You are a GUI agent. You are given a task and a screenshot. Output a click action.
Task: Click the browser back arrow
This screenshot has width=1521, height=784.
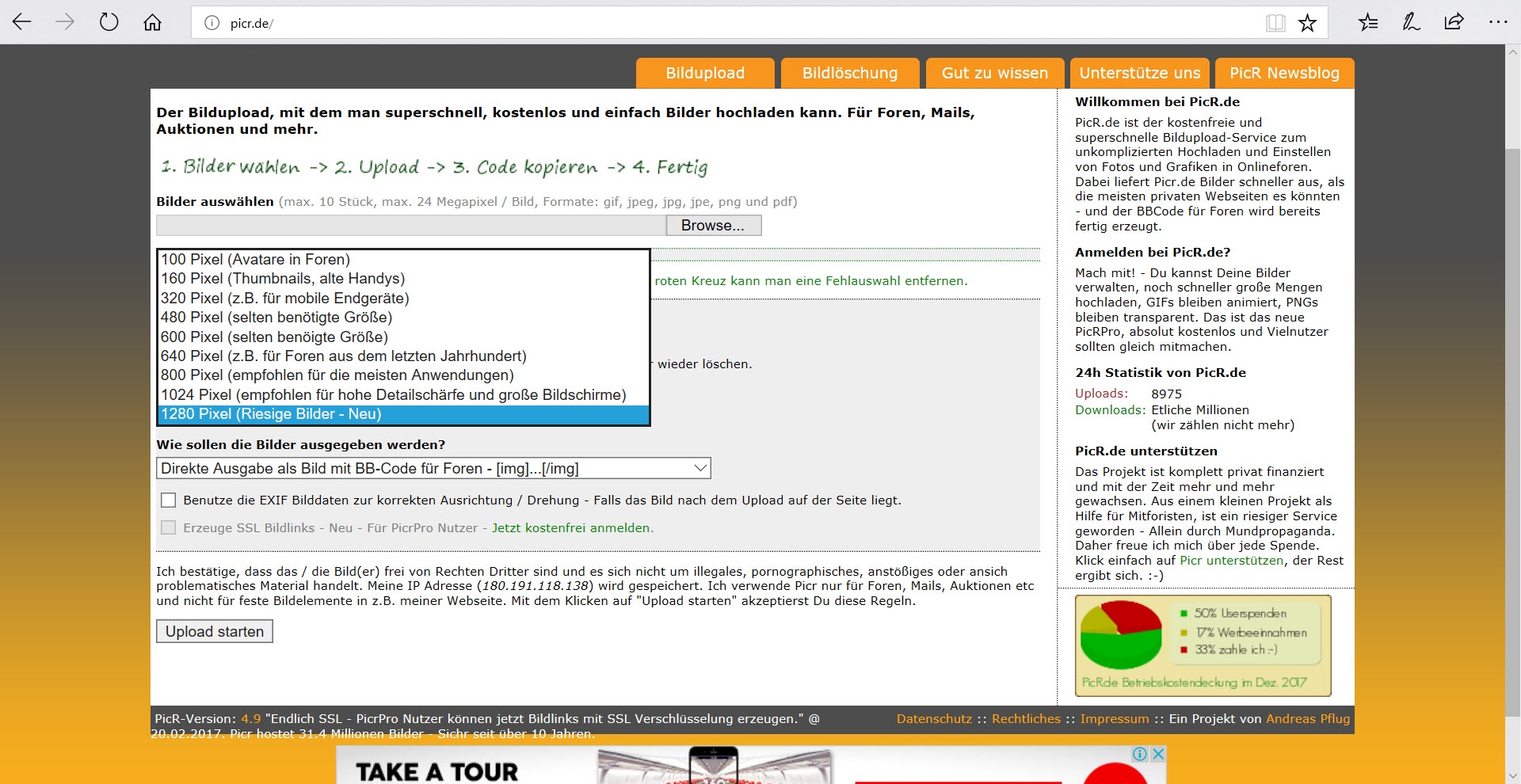tap(22, 22)
